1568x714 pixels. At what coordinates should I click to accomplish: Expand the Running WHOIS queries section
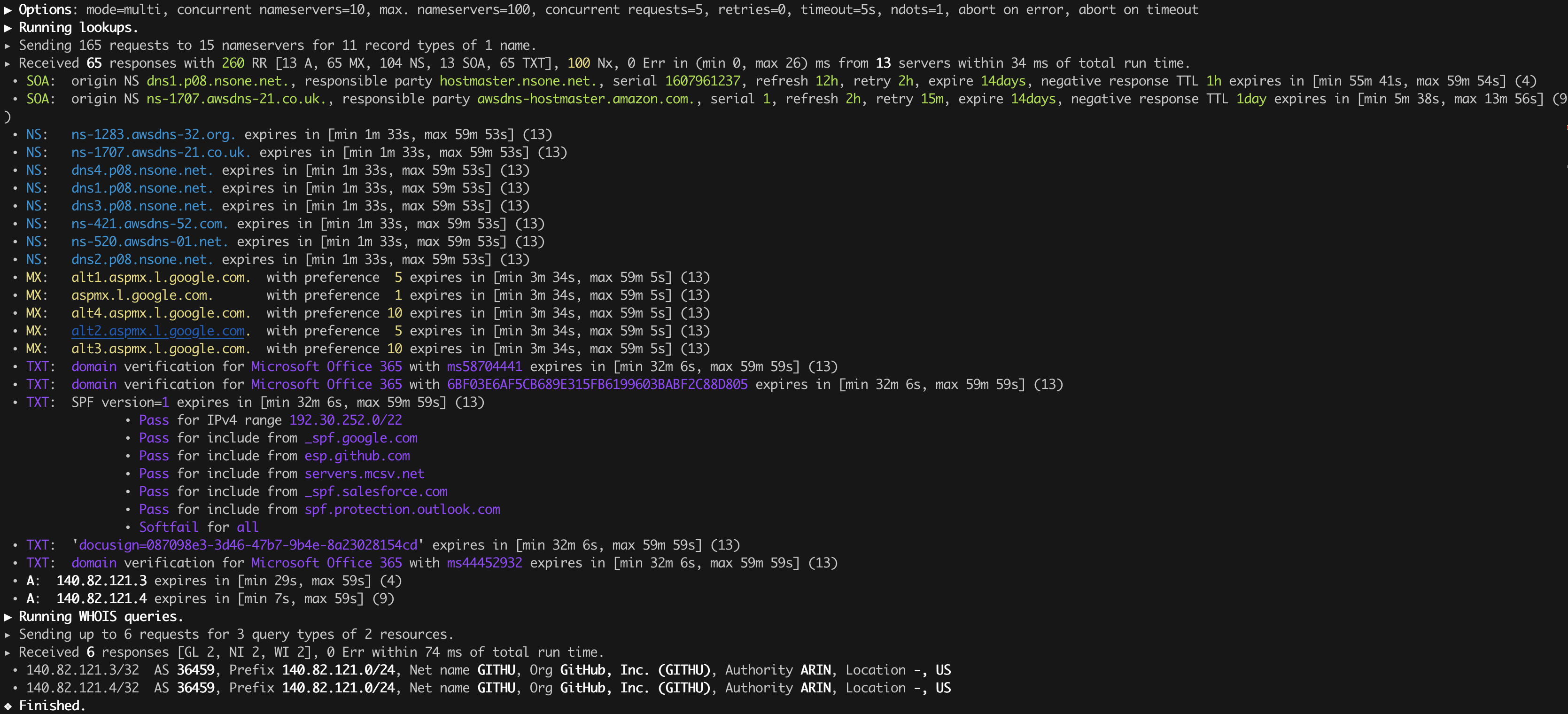(8, 616)
